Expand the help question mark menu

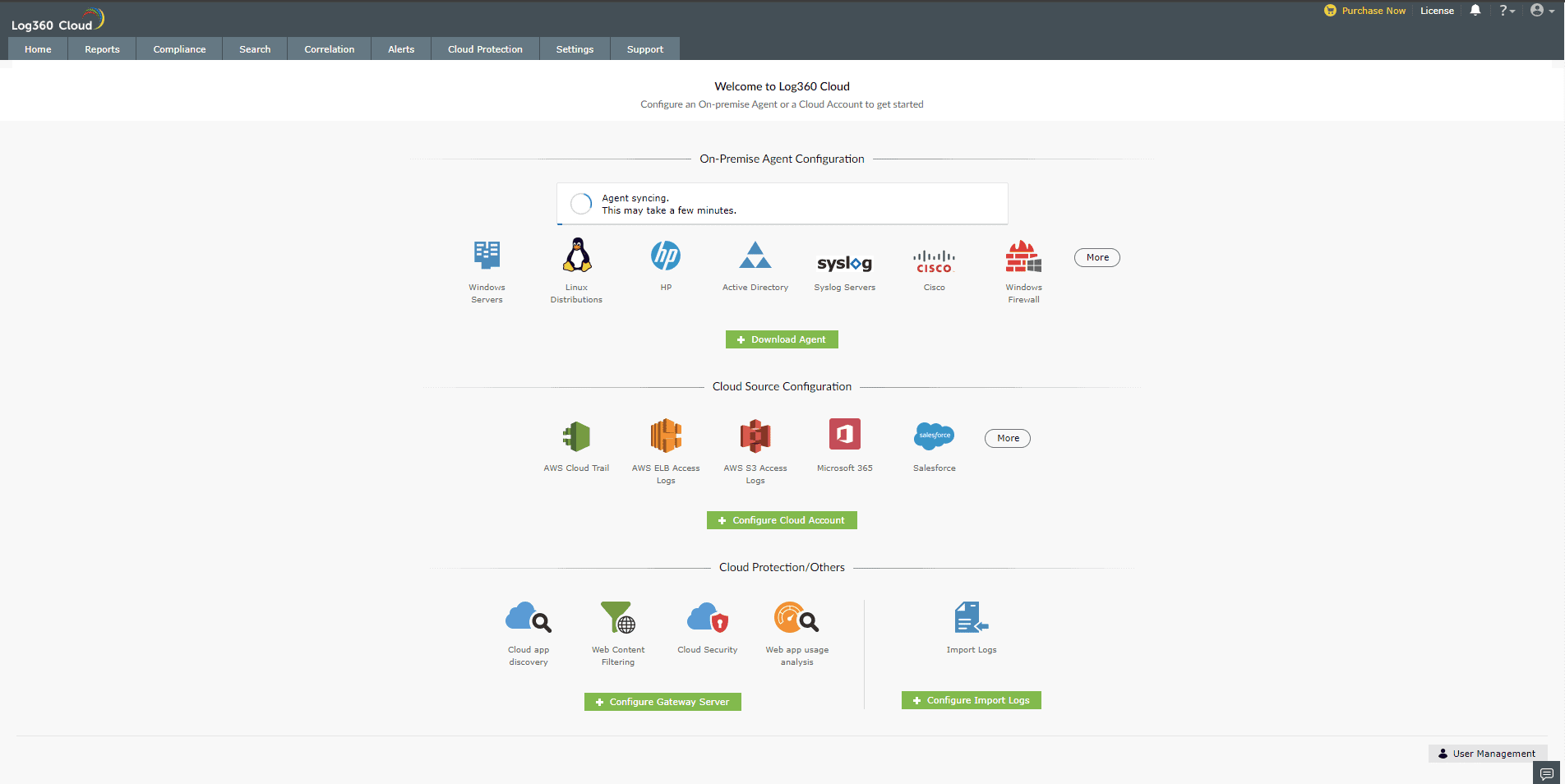[x=1507, y=11]
